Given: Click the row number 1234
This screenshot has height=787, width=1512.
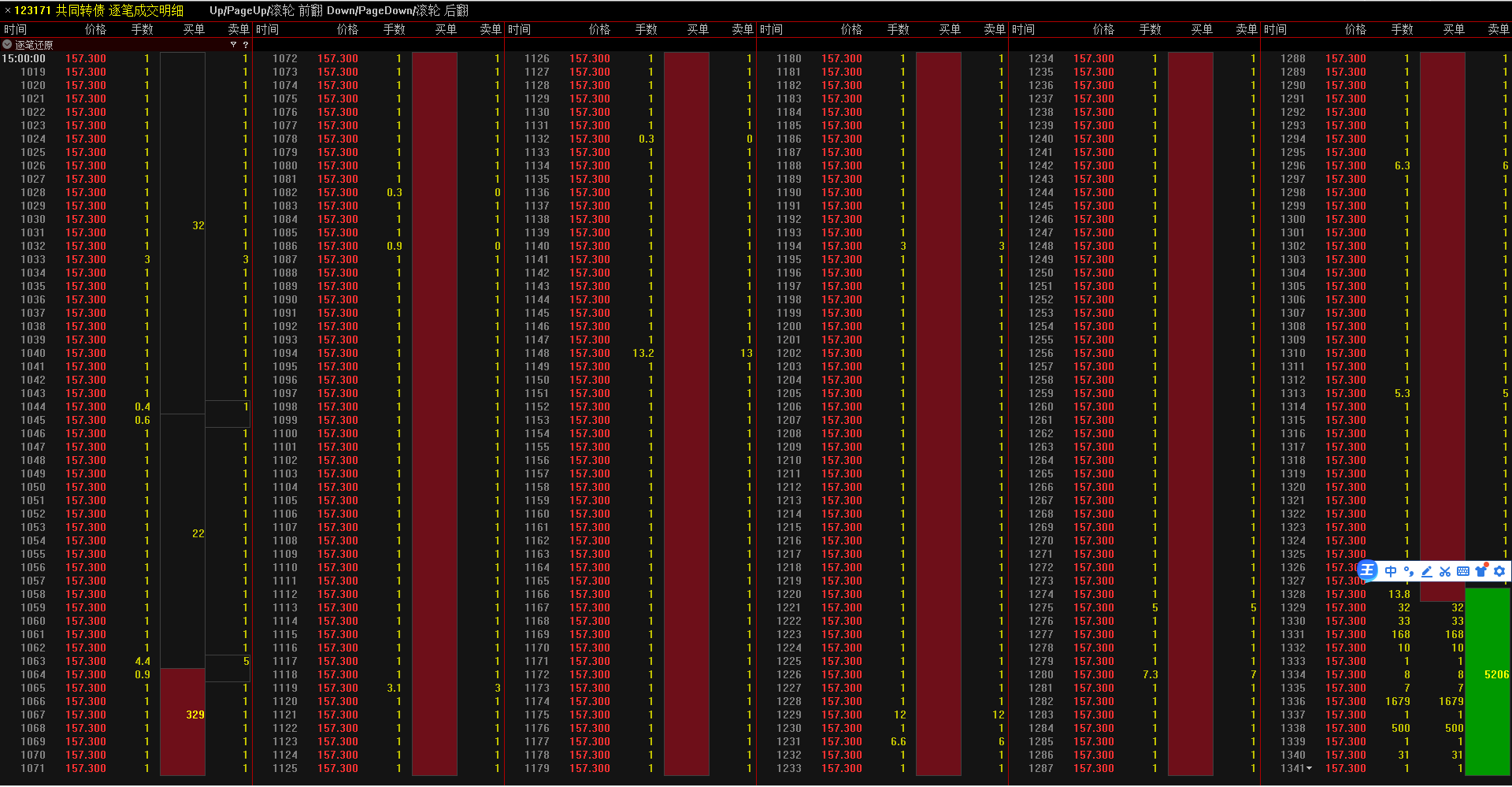Looking at the screenshot, I should 1041,59.
